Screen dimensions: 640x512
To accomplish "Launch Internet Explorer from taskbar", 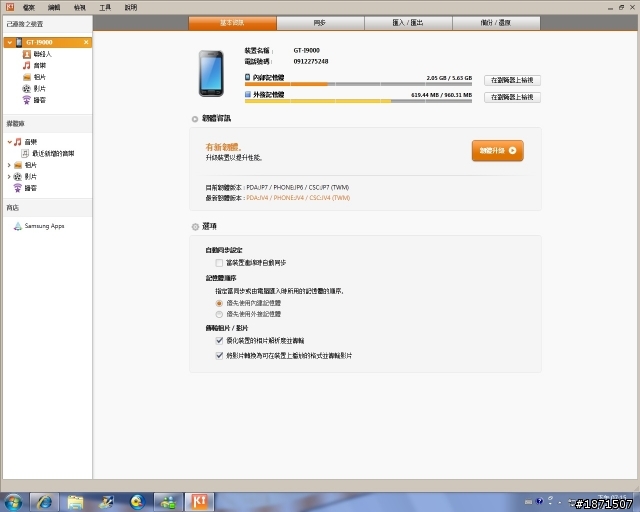I will 44,502.
